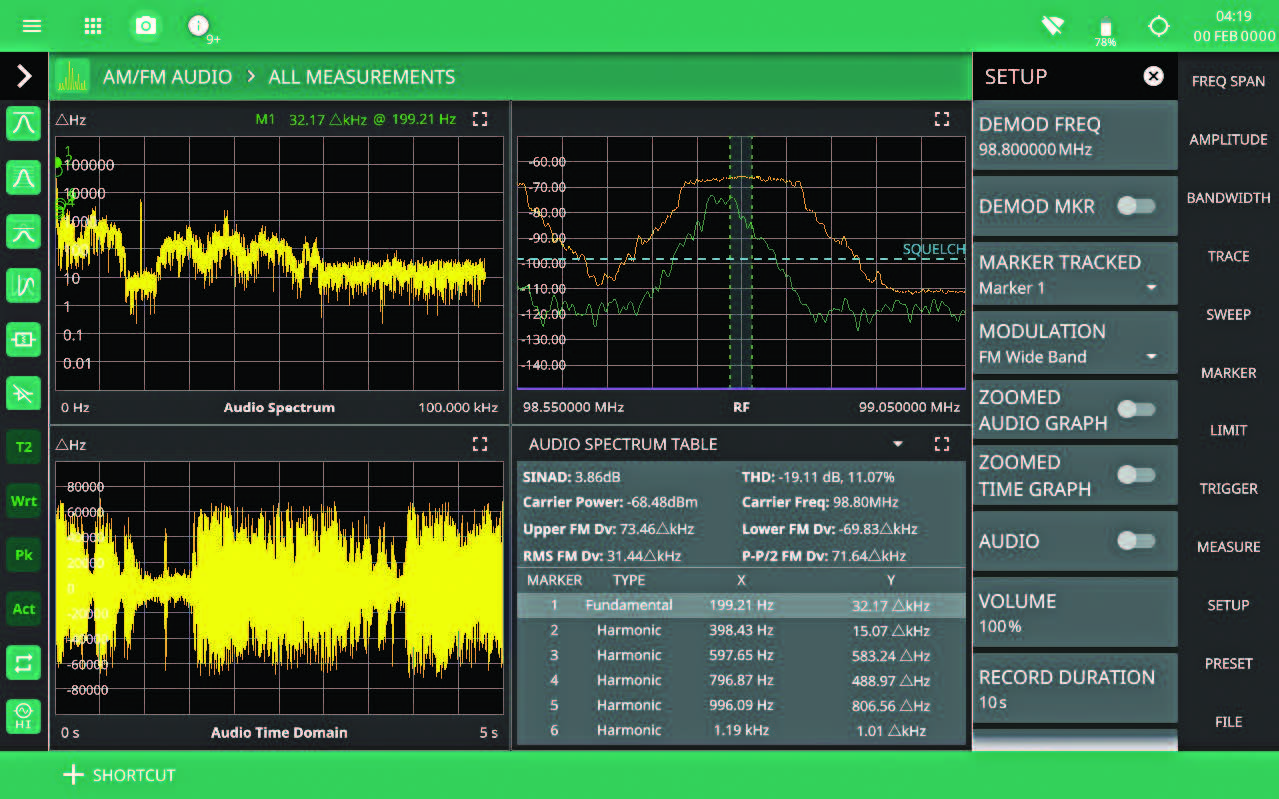This screenshot has width=1279, height=799.
Task: Open the hamburger main menu
Action: [x=32, y=26]
